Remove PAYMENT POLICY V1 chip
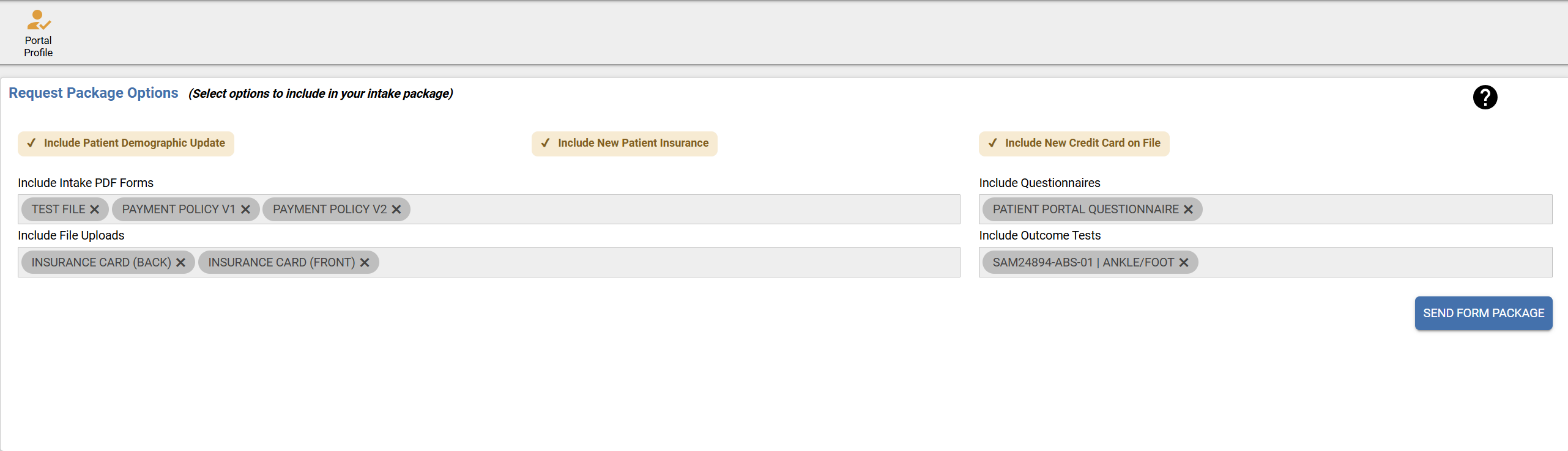Viewport: 1568px width, 451px height. [245, 210]
